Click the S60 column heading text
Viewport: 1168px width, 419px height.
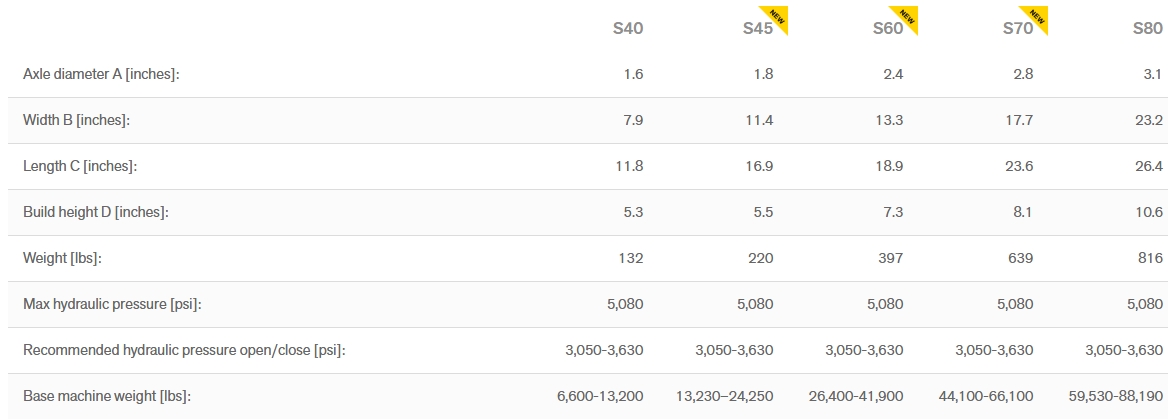point(887,29)
